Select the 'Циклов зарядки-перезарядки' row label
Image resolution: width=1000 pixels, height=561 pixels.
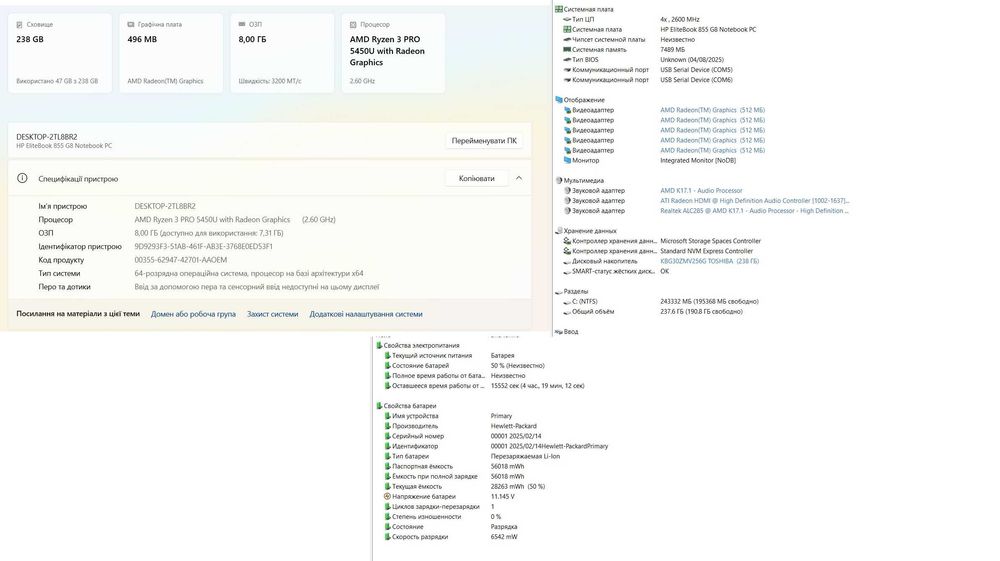tap(435, 507)
